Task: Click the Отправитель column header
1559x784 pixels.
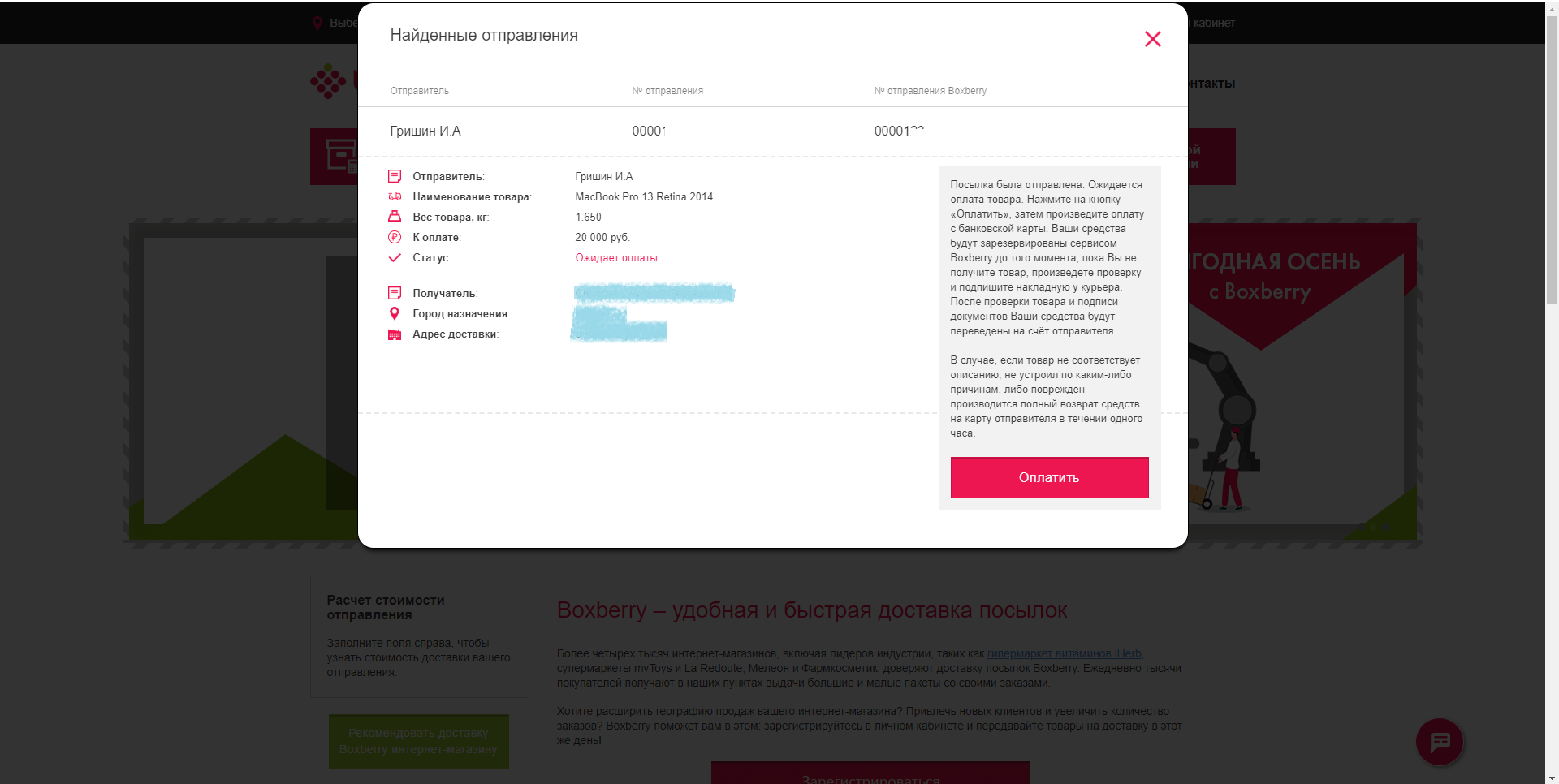Action: 419,91
